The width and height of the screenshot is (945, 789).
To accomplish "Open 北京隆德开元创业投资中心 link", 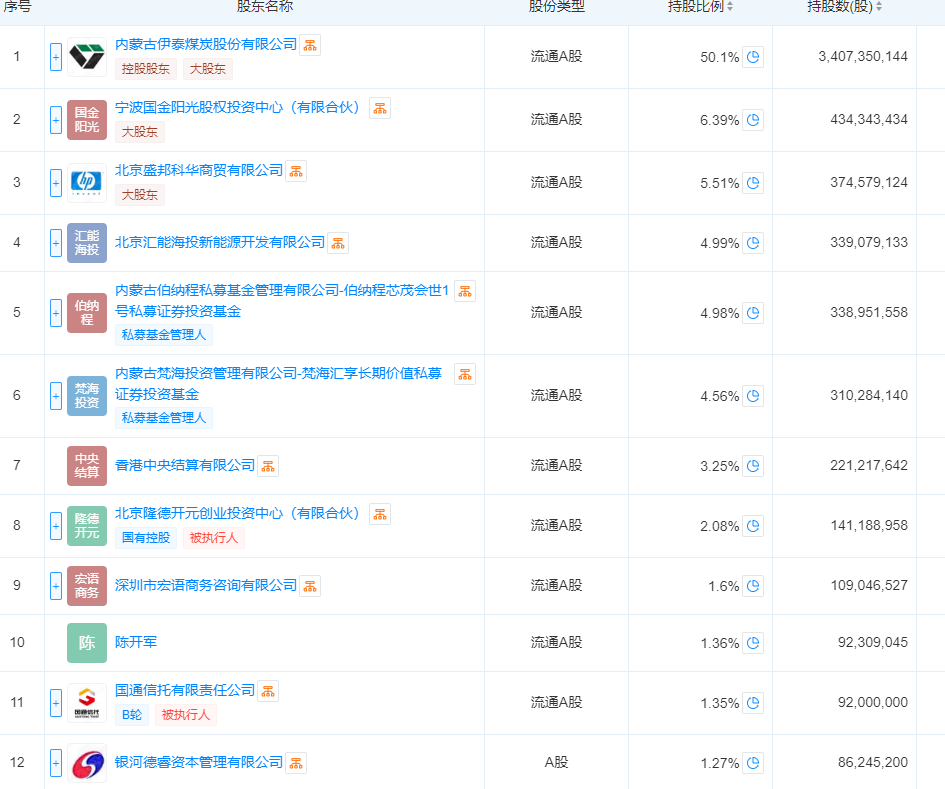I will tap(237, 514).
